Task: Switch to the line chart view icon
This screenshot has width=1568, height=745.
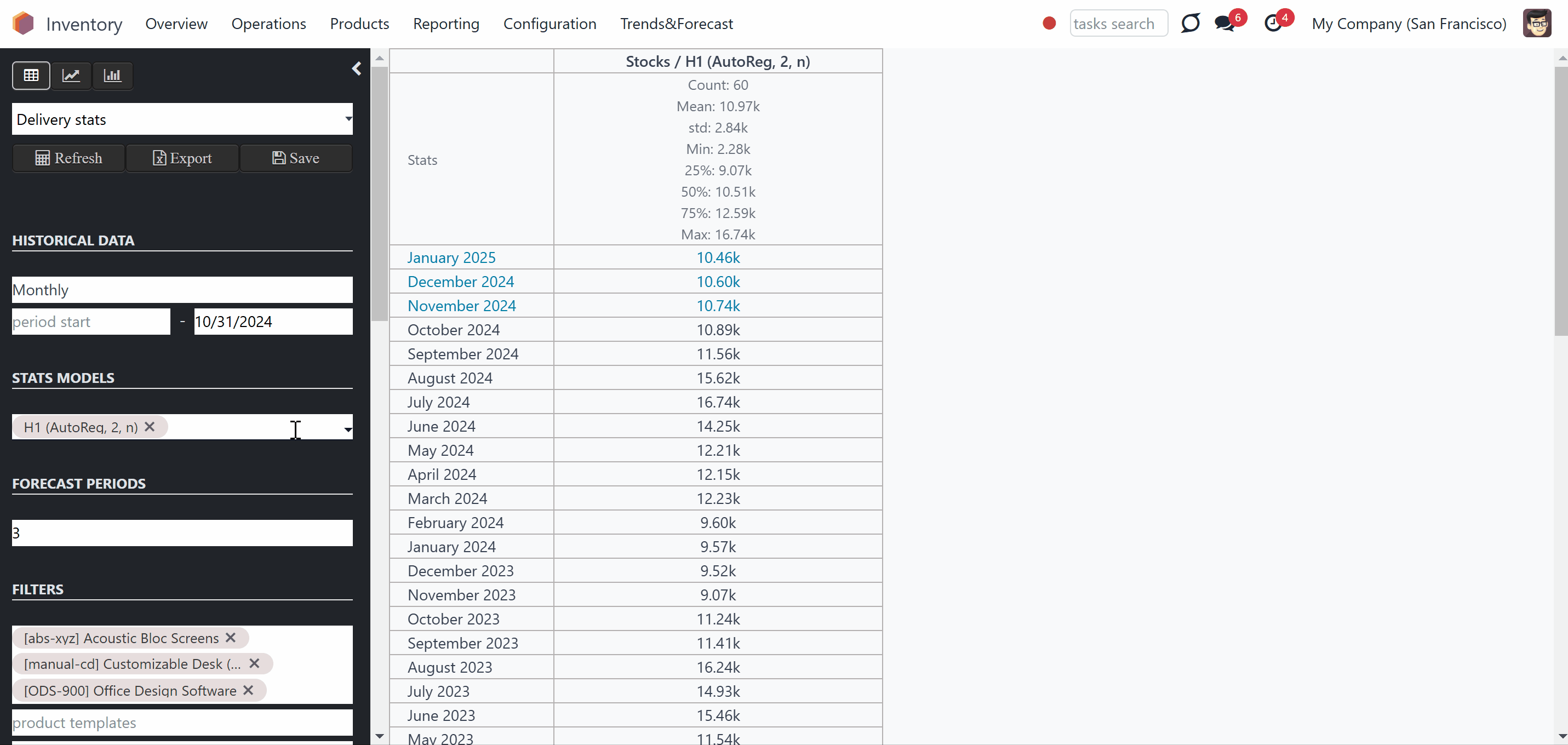Action: click(71, 76)
